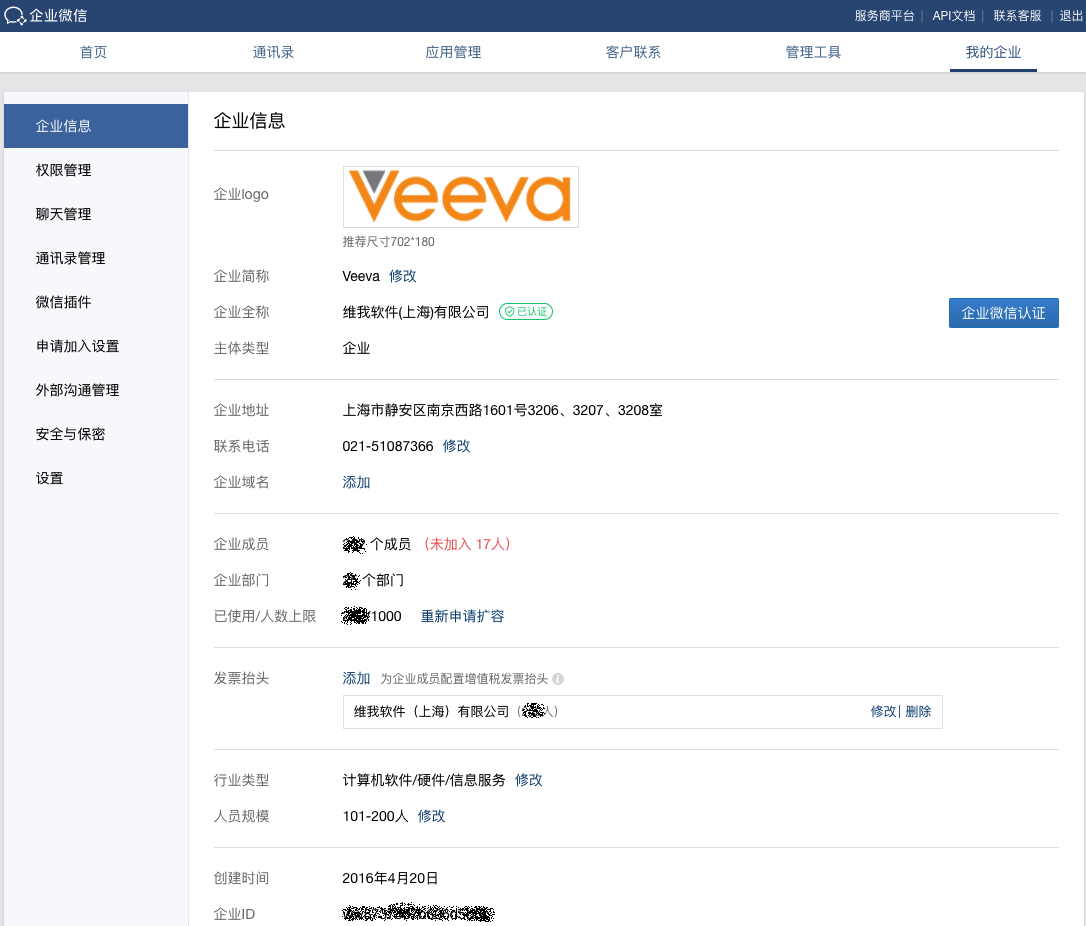Select 权限管理 in the sidebar
This screenshot has width=1086, height=926.
[63, 170]
